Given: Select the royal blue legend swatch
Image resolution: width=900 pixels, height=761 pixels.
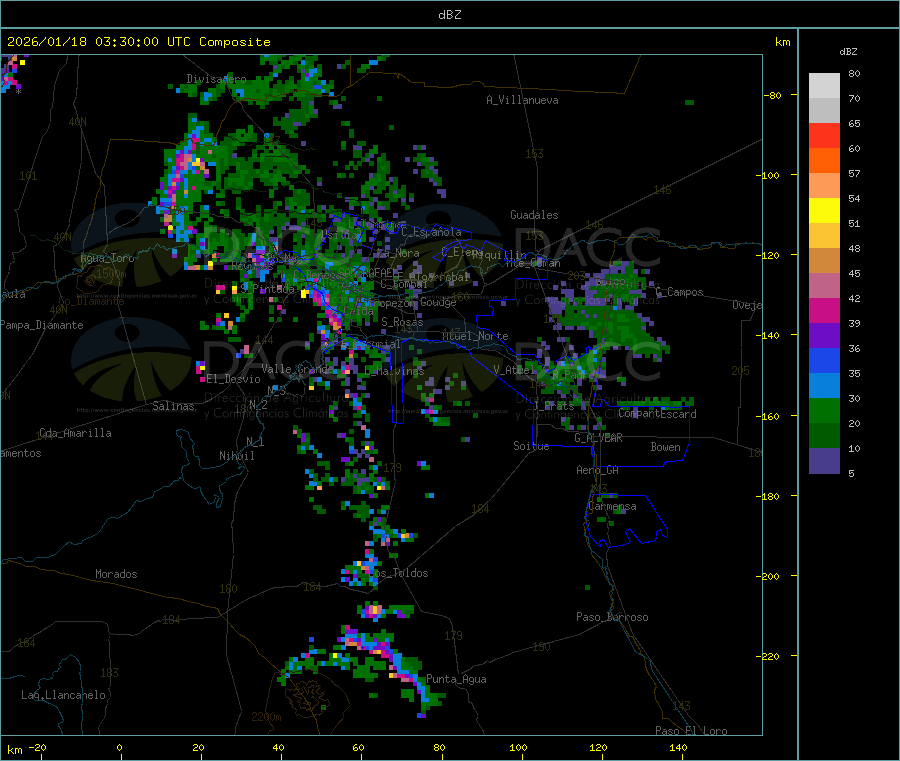Looking at the screenshot, I should point(824,360).
